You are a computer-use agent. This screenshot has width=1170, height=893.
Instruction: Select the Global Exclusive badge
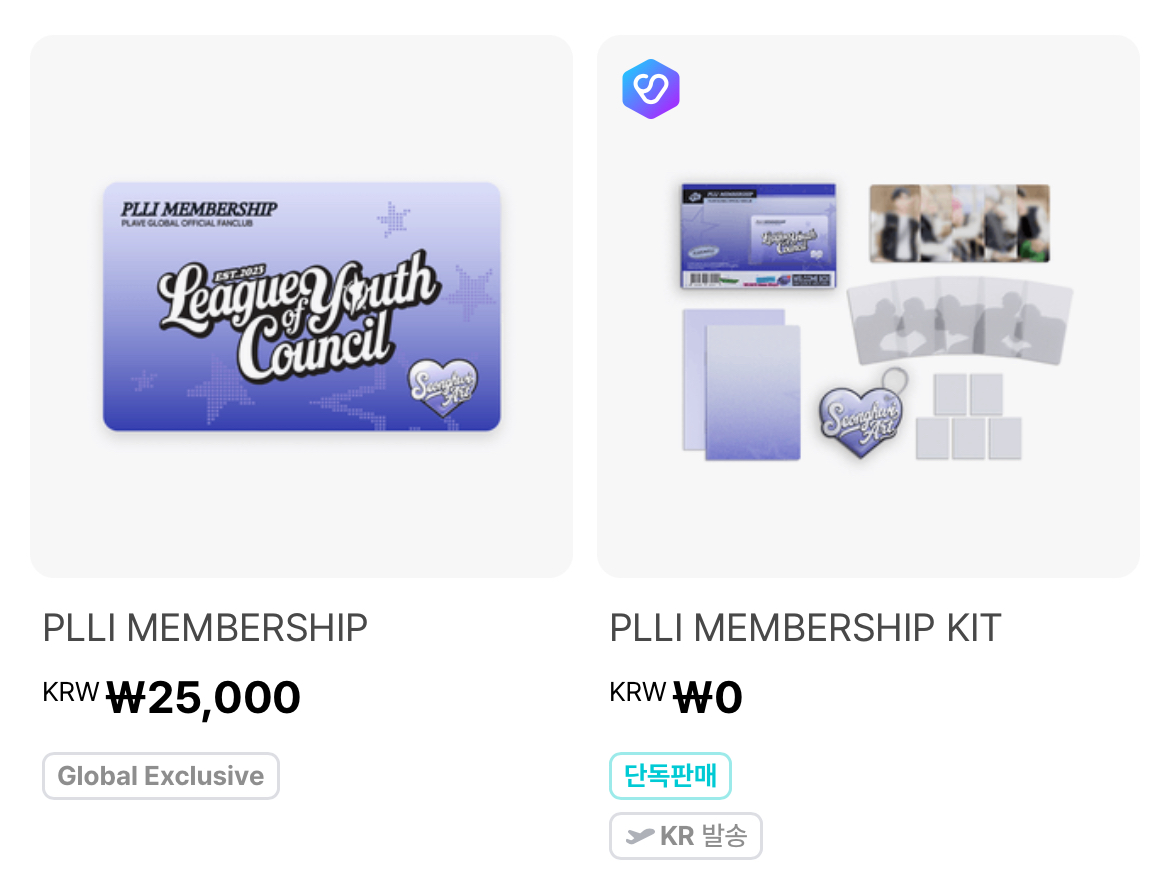click(160, 776)
